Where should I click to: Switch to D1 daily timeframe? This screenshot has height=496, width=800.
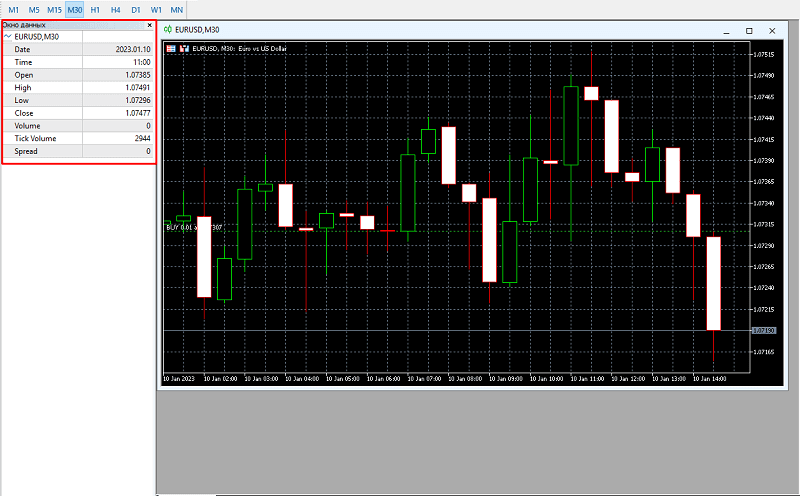pyautogui.click(x=136, y=10)
